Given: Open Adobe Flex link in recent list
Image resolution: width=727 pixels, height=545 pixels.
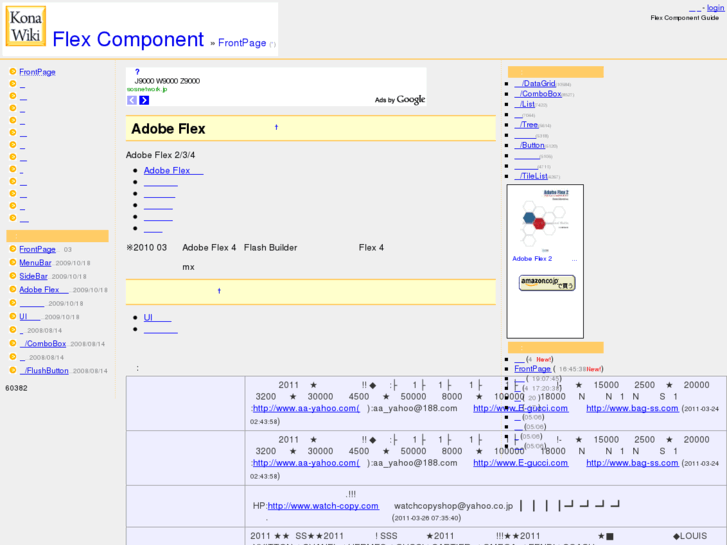Looking at the screenshot, I should tap(44, 290).
